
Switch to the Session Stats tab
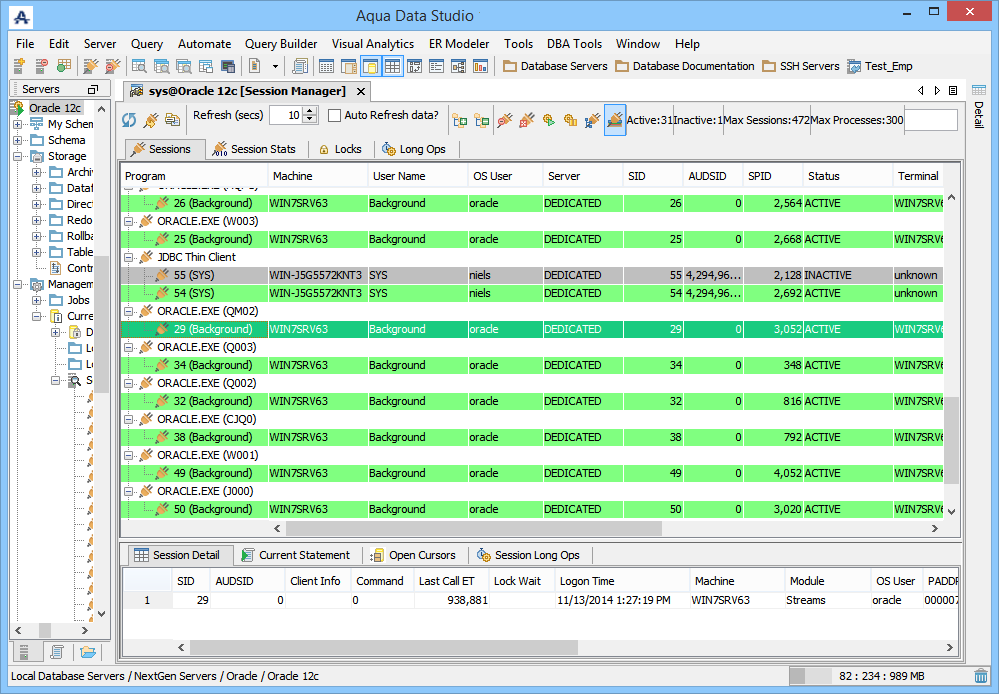253,149
